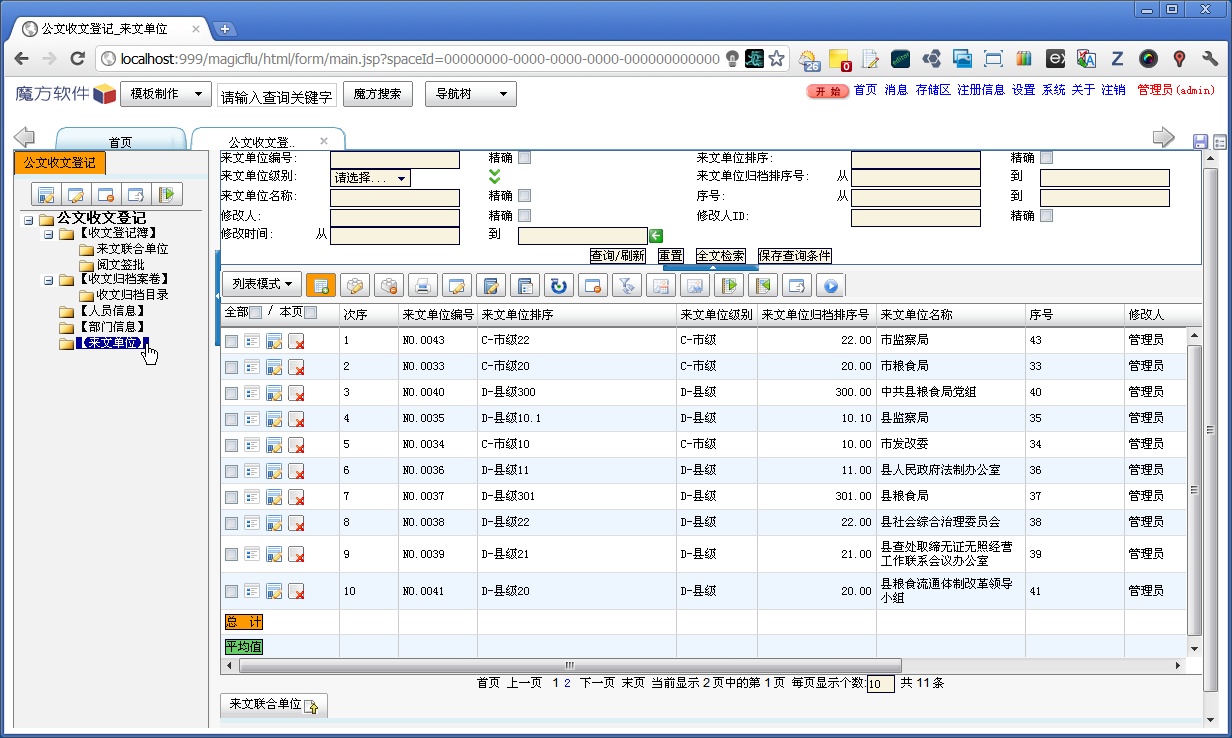Viewport: 1232px width, 738px height.
Task: Collapse 公文收文登记 tree root
Action: pos(28,220)
